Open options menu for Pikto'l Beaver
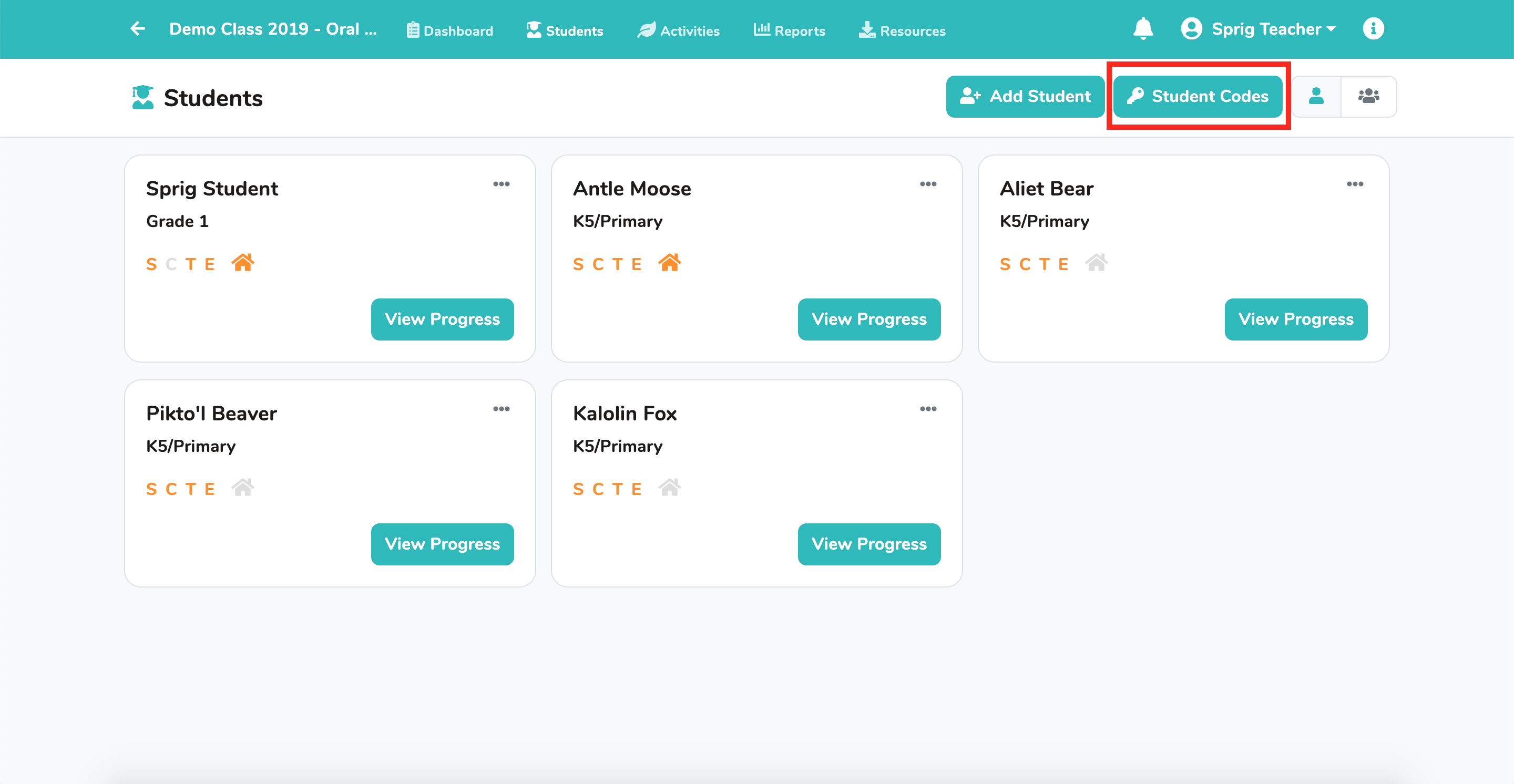 (502, 409)
